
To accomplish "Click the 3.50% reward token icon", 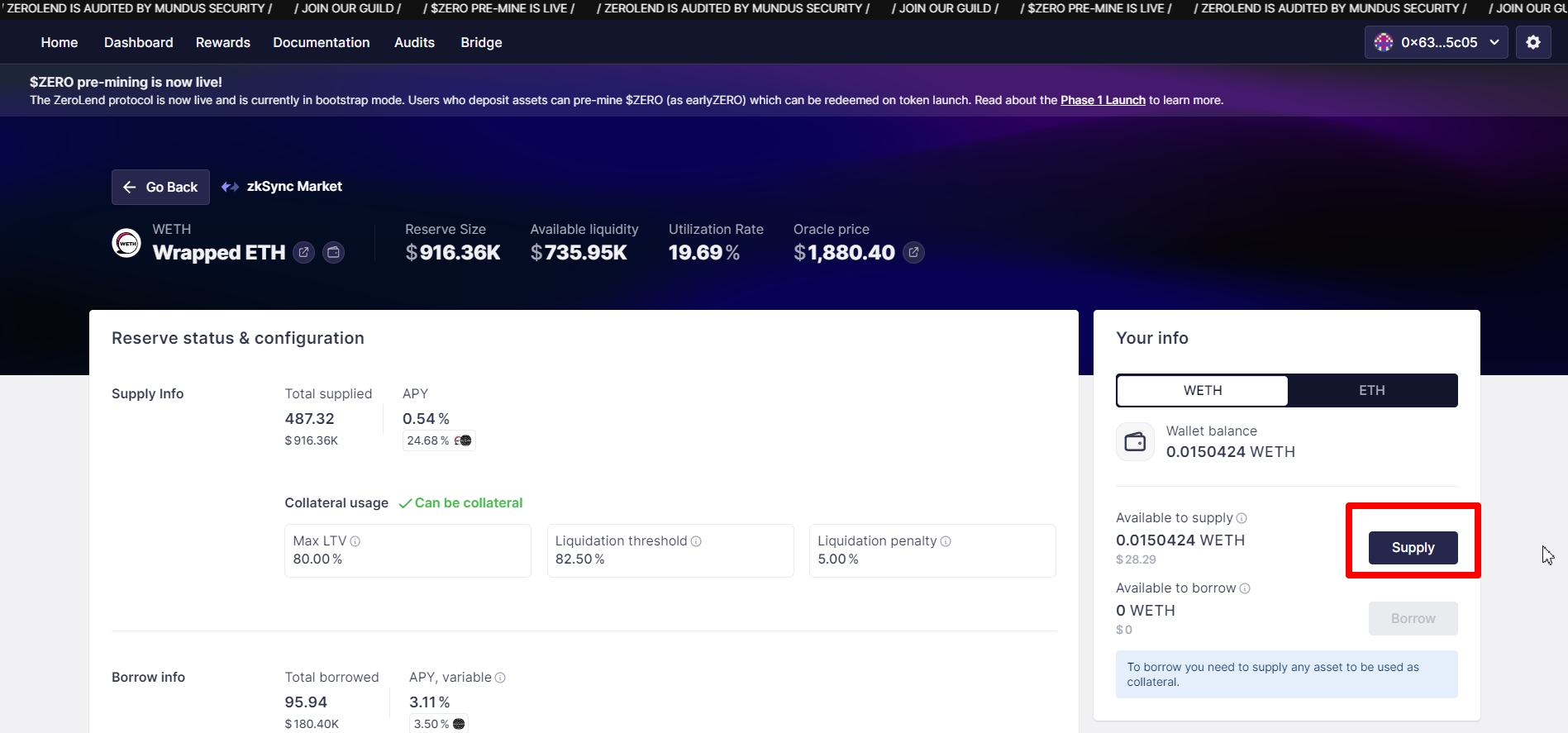I will [459, 724].
